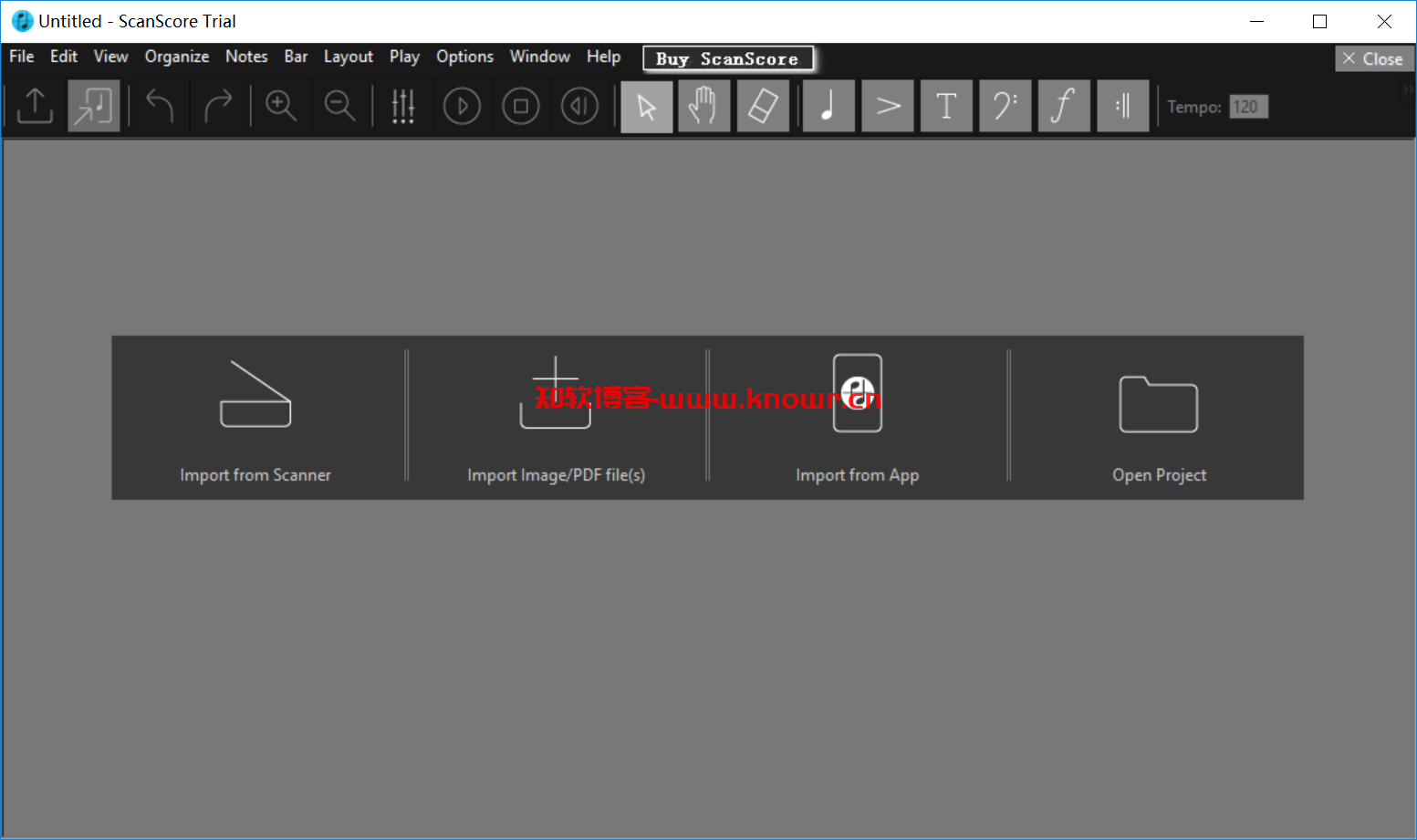Click the Close button in menu bar
The image size is (1417, 840).
pyautogui.click(x=1374, y=58)
